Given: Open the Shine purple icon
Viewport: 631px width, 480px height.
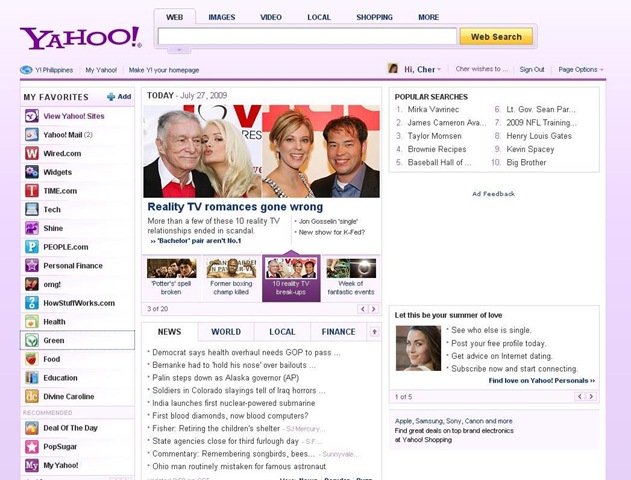Looking at the screenshot, I should click(x=32, y=228).
